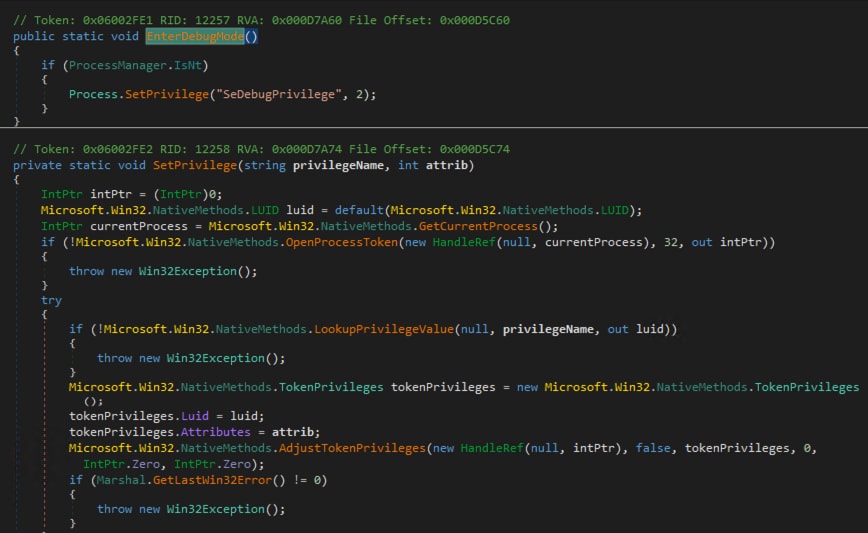The width and height of the screenshot is (868, 533).
Task: Click privilegeName parameter in SetPrivilege signature
Action: click(x=338, y=165)
